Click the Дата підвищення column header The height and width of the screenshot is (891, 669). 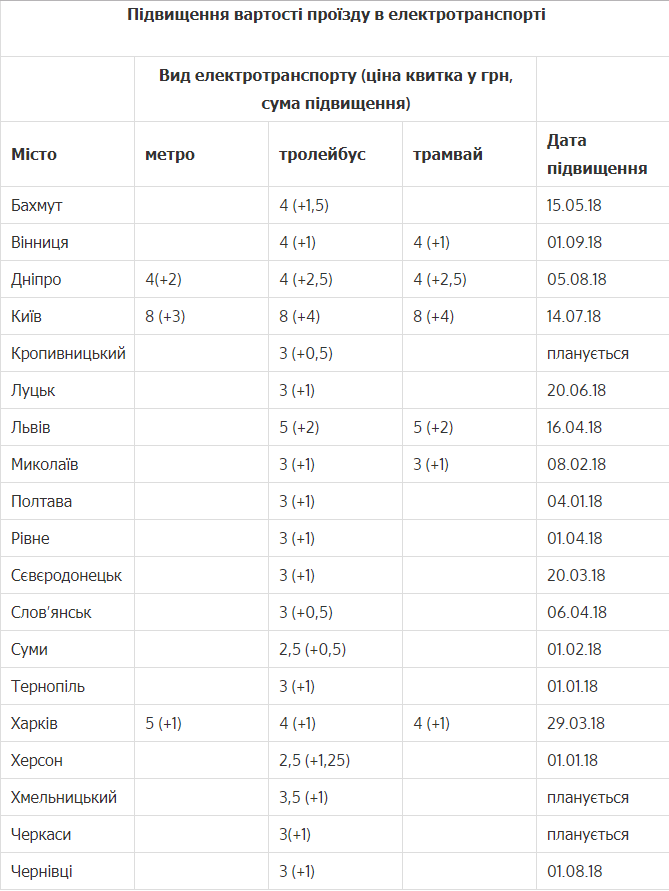597,155
